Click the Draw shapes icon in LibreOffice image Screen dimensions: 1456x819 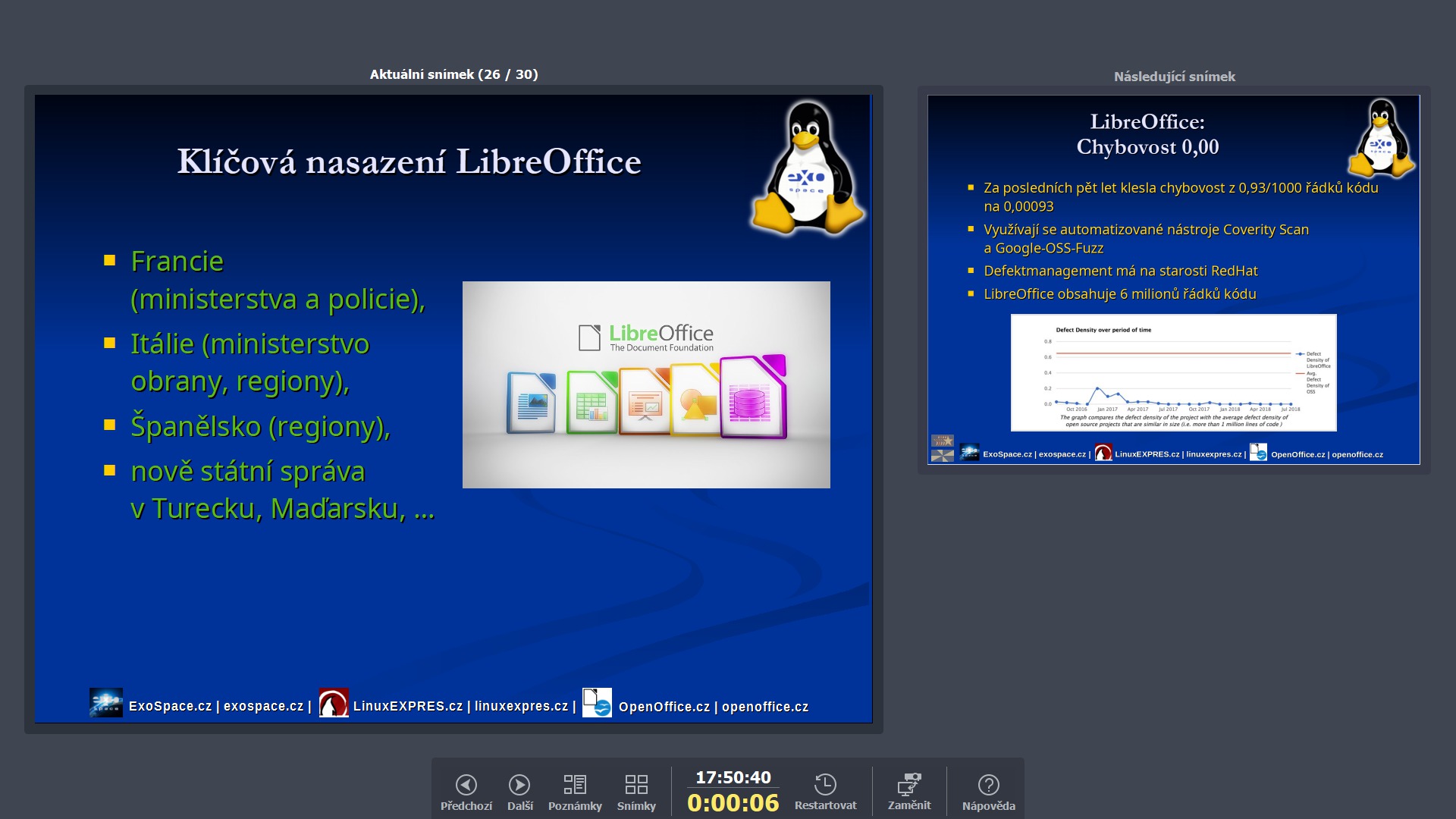[696, 400]
